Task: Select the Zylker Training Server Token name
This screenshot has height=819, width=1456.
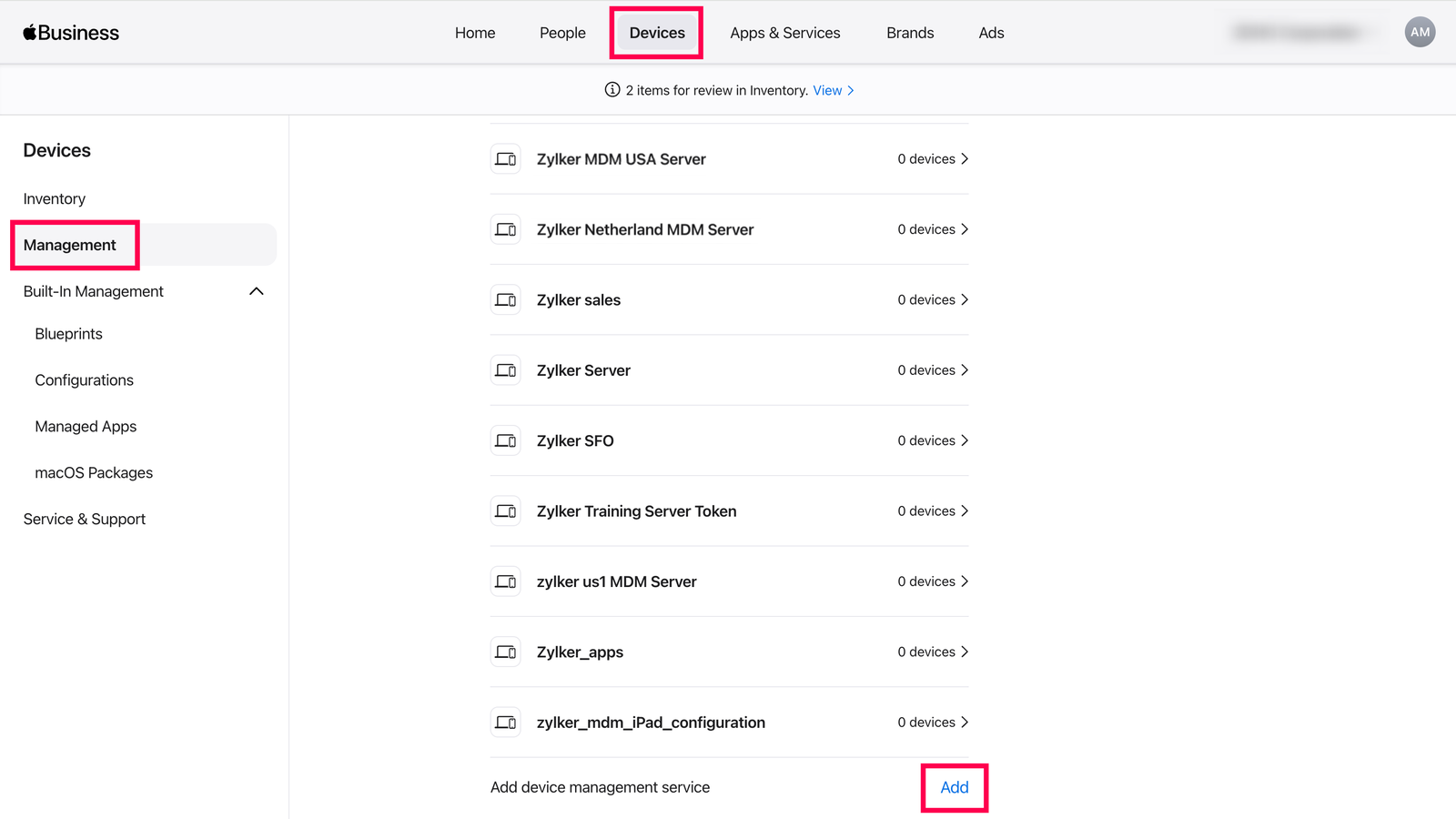Action: 637,511
